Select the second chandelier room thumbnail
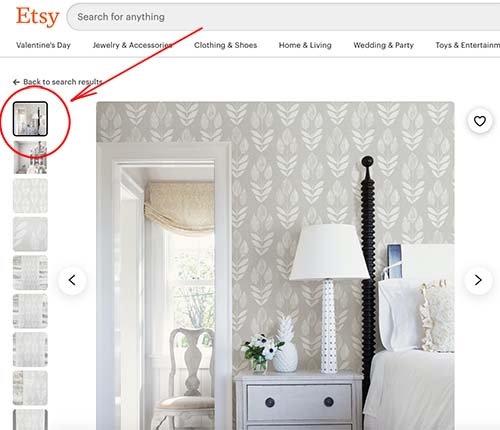500x430 pixels. coord(30,157)
